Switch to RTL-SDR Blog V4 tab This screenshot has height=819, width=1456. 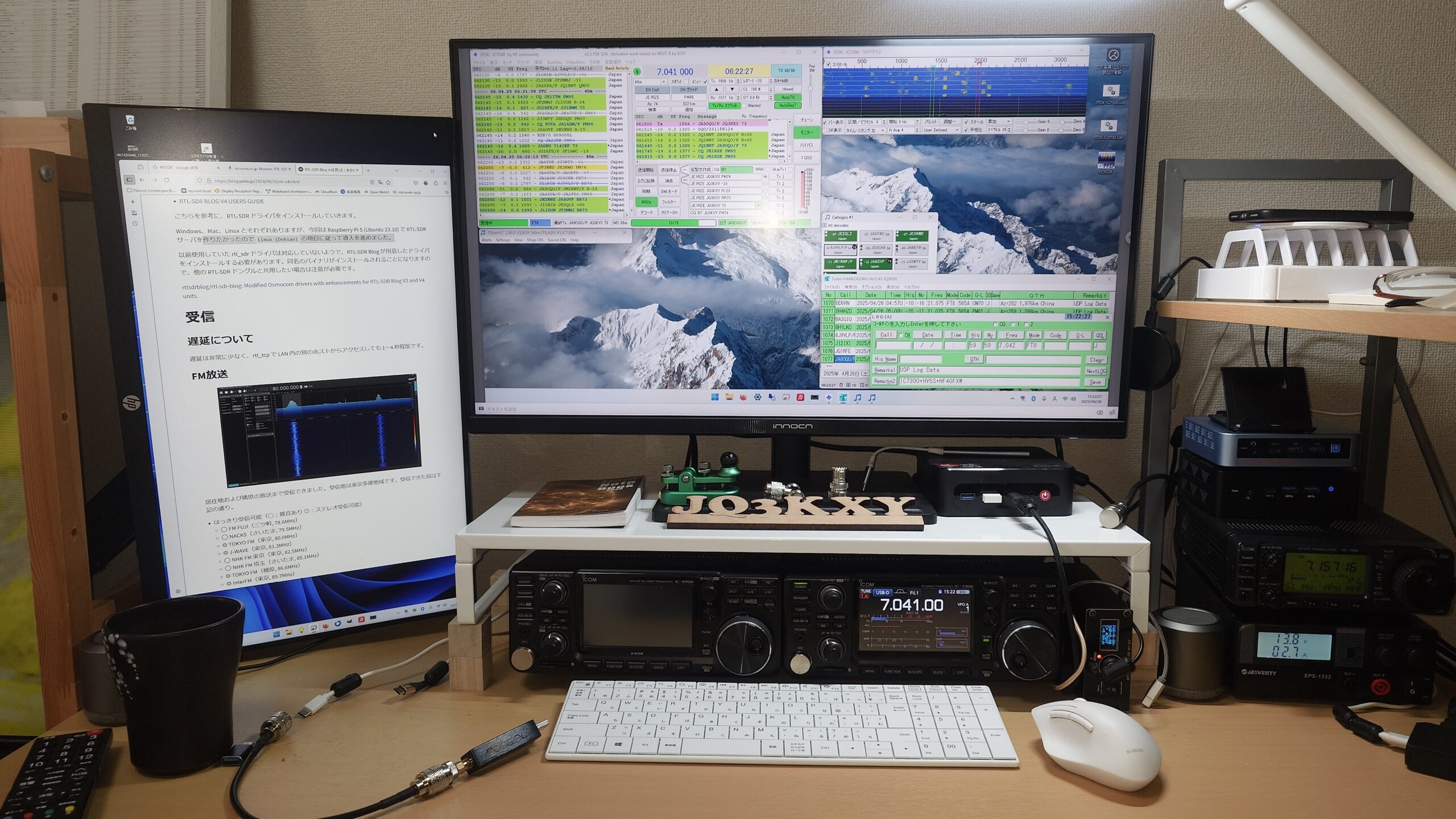(329, 170)
